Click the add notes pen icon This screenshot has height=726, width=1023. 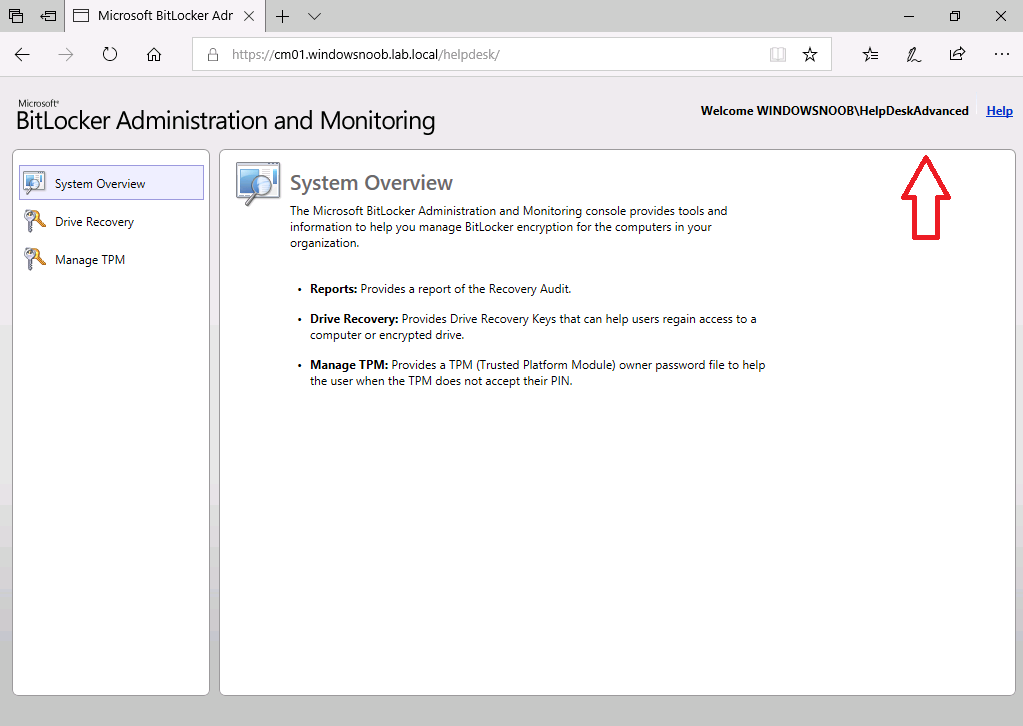913,55
